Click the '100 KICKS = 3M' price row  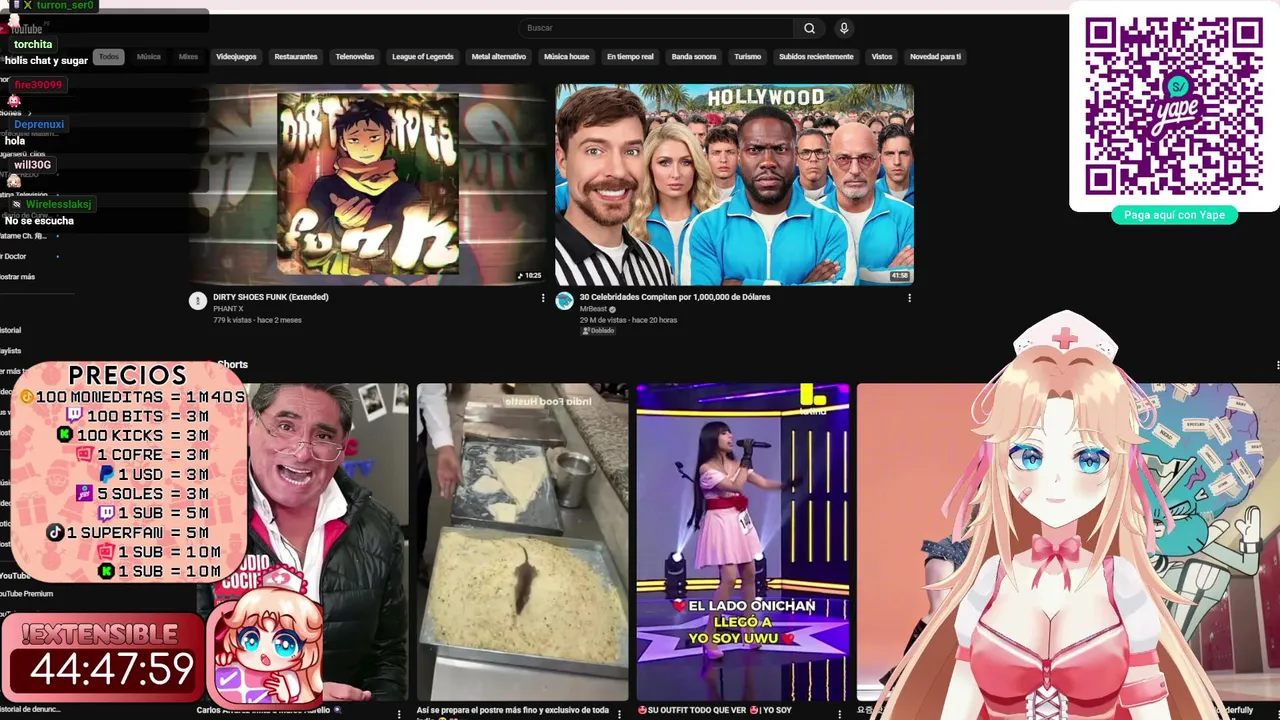click(133, 436)
